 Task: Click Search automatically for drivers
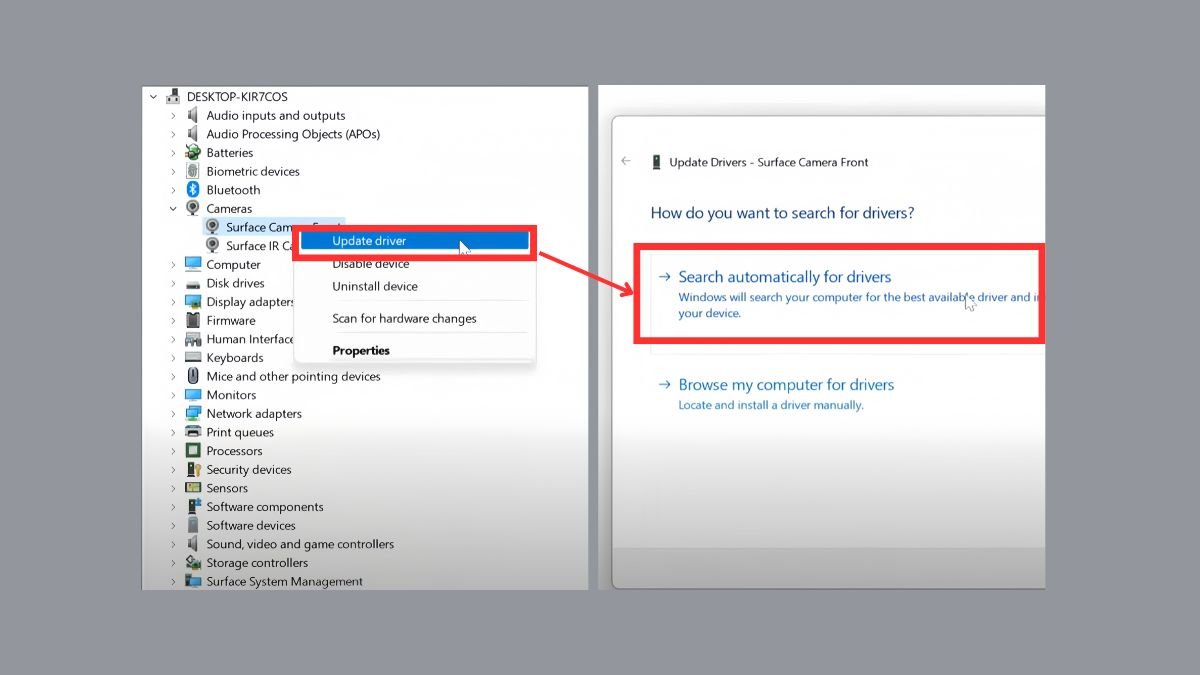(784, 277)
